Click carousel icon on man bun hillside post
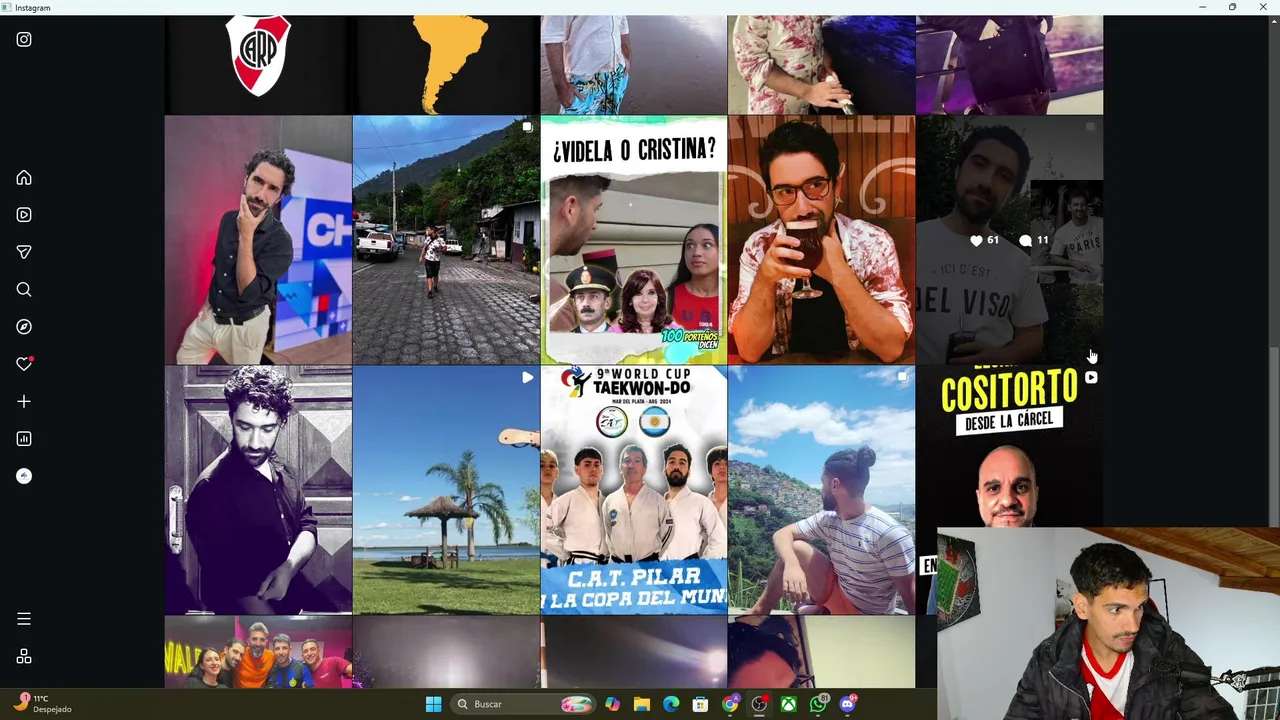 pyautogui.click(x=902, y=377)
